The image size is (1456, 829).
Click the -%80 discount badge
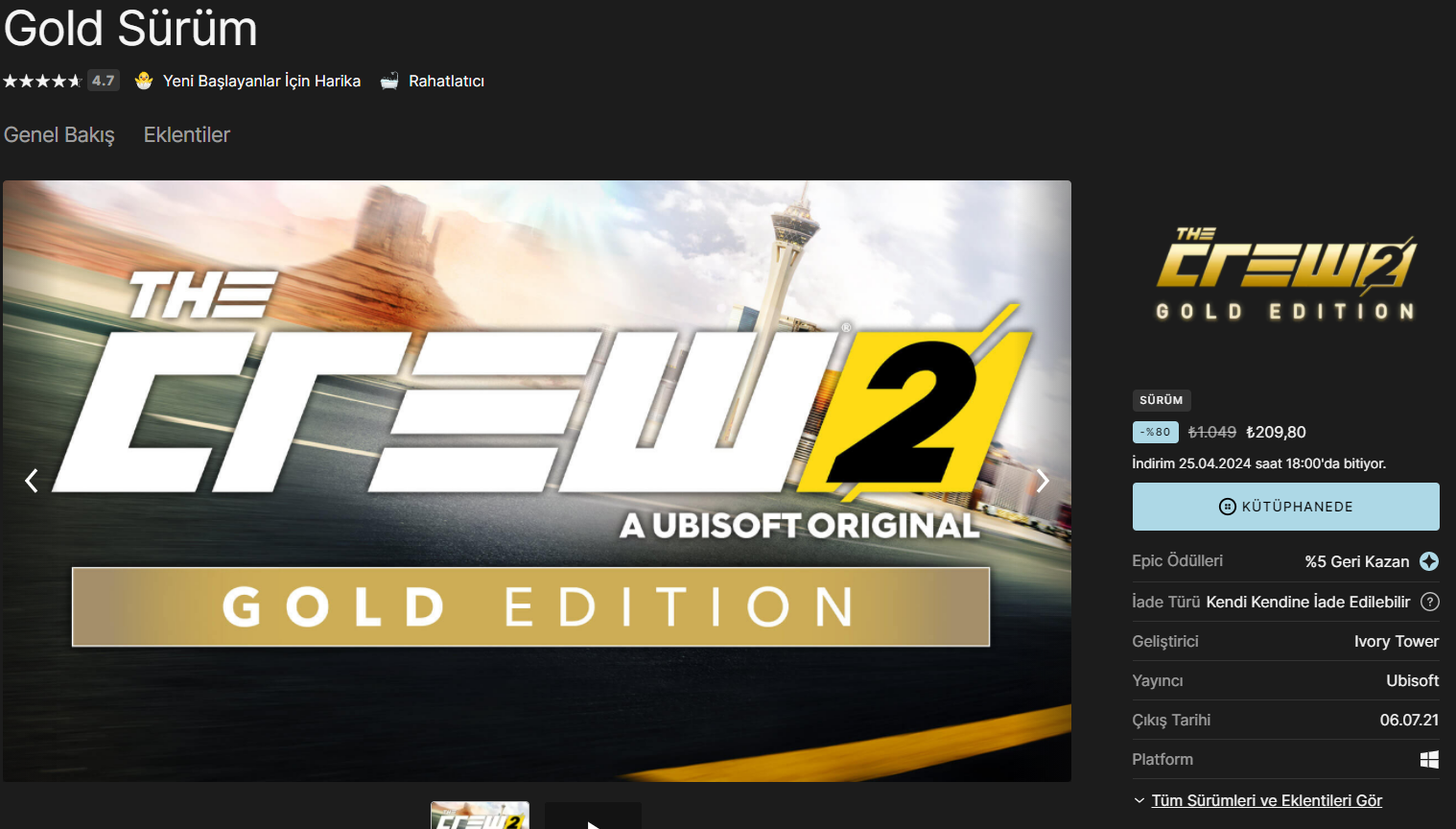coord(1156,432)
